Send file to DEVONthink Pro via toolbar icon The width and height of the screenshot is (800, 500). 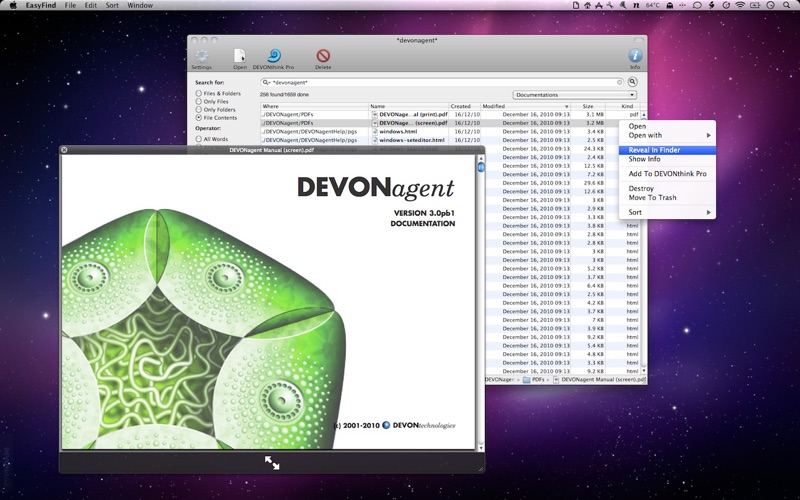click(x=273, y=57)
